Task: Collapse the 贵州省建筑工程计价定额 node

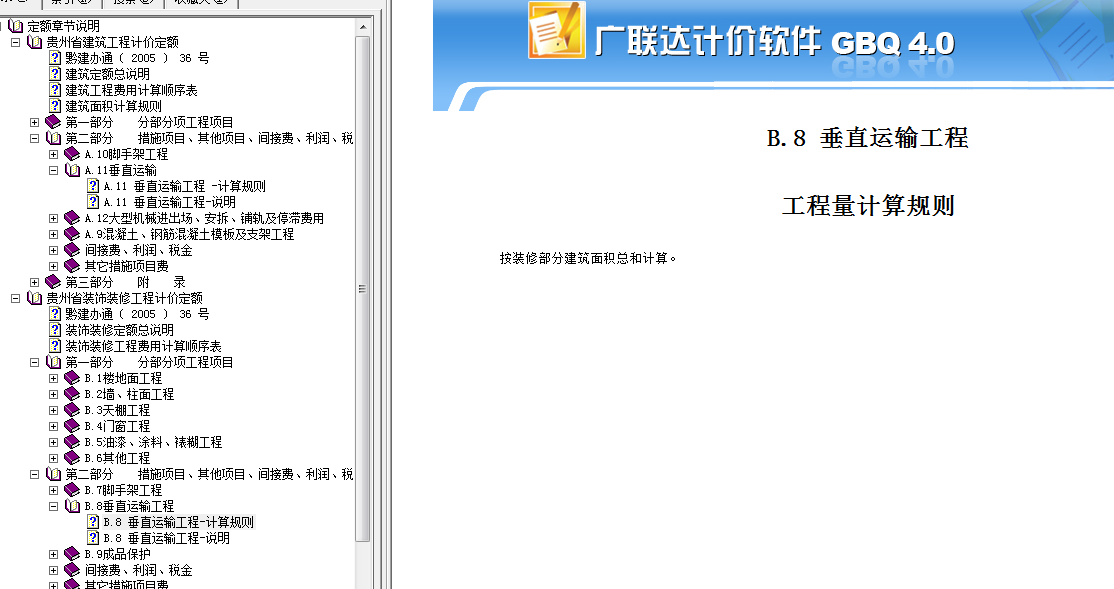Action: [15, 43]
